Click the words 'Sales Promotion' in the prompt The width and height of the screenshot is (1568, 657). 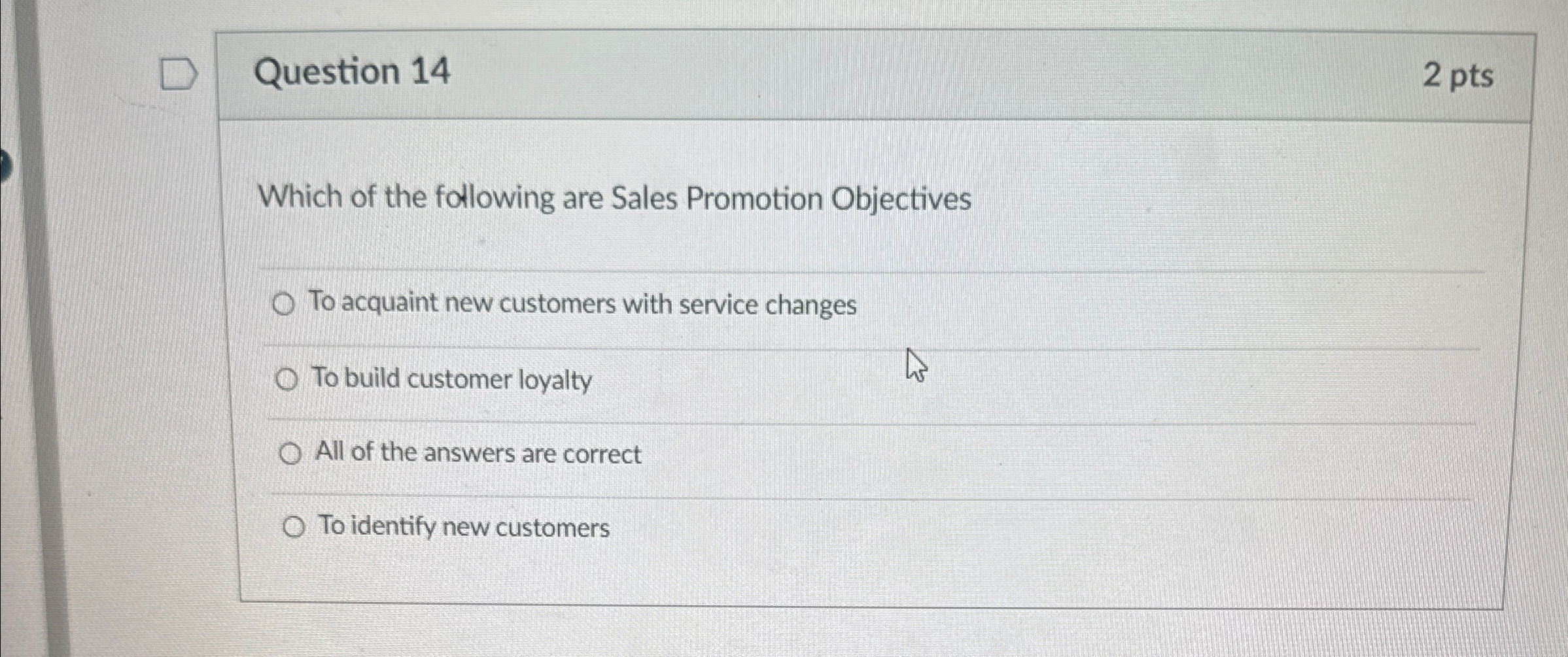(x=716, y=198)
